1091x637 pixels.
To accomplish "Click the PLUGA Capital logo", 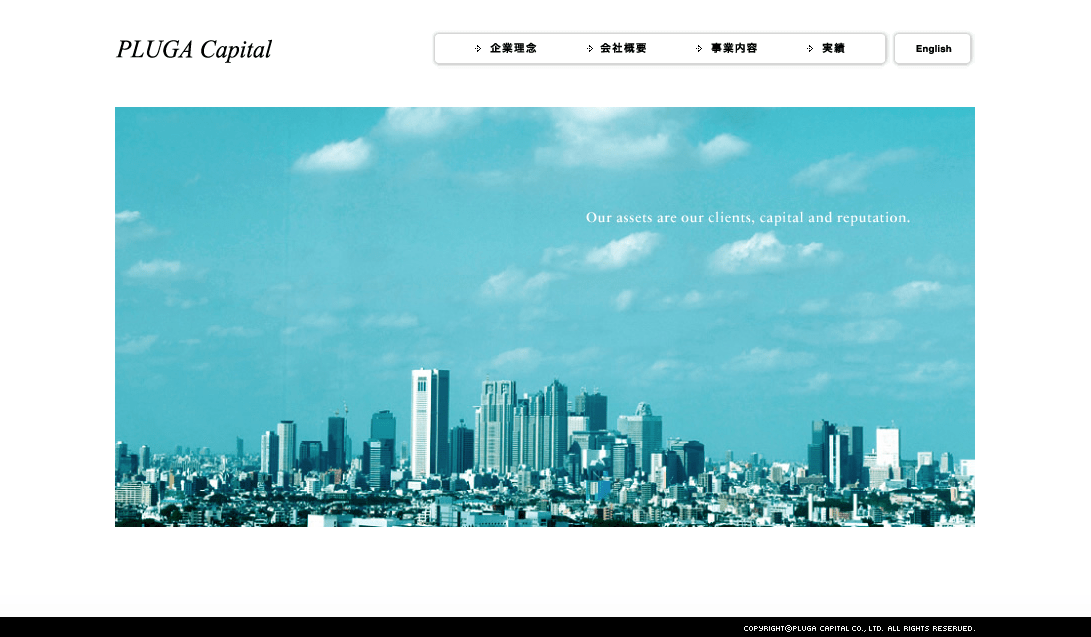I will (x=194, y=49).
